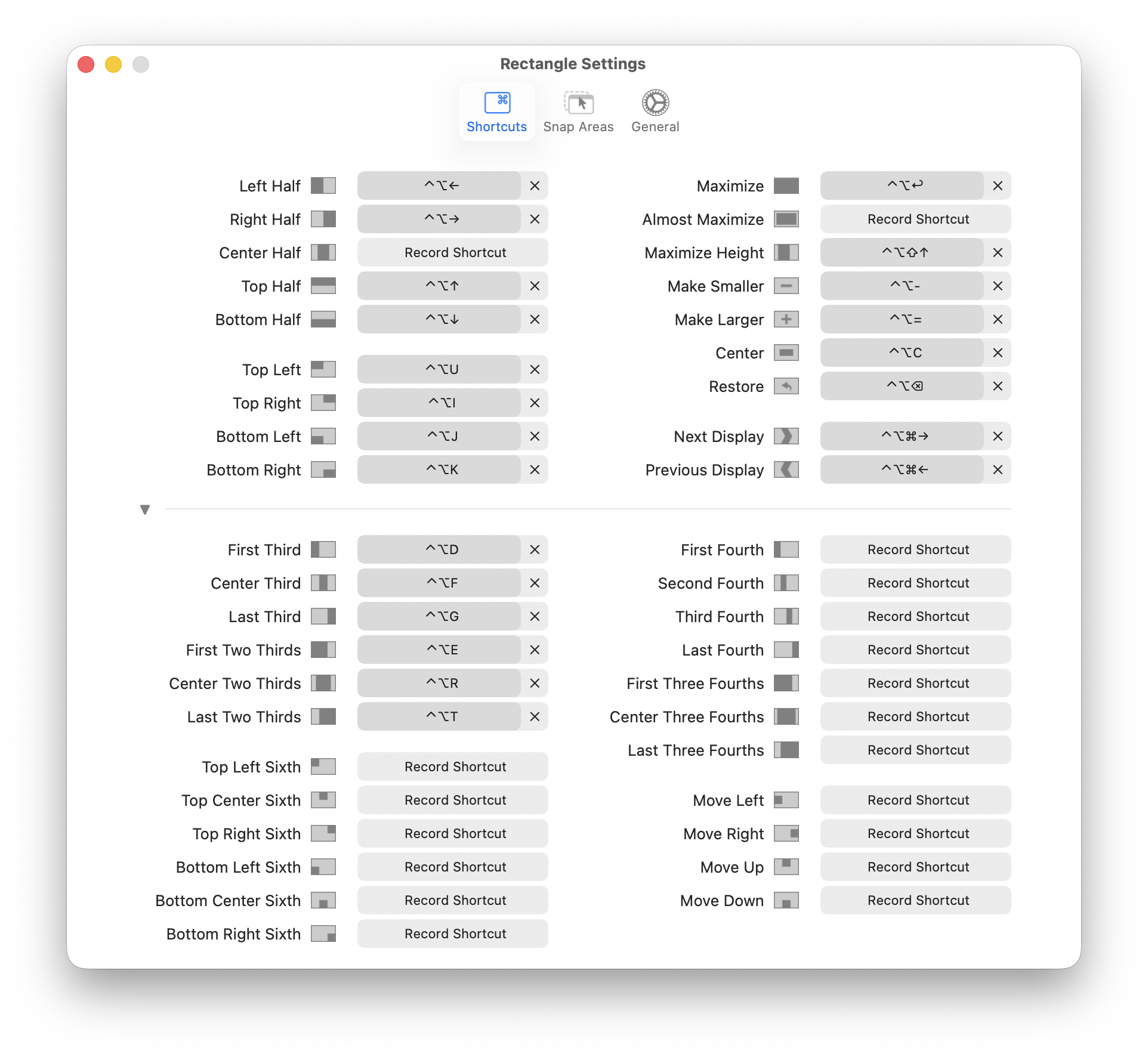The width and height of the screenshot is (1148, 1057).
Task: Clear the Maximize shortcut
Action: coord(997,186)
